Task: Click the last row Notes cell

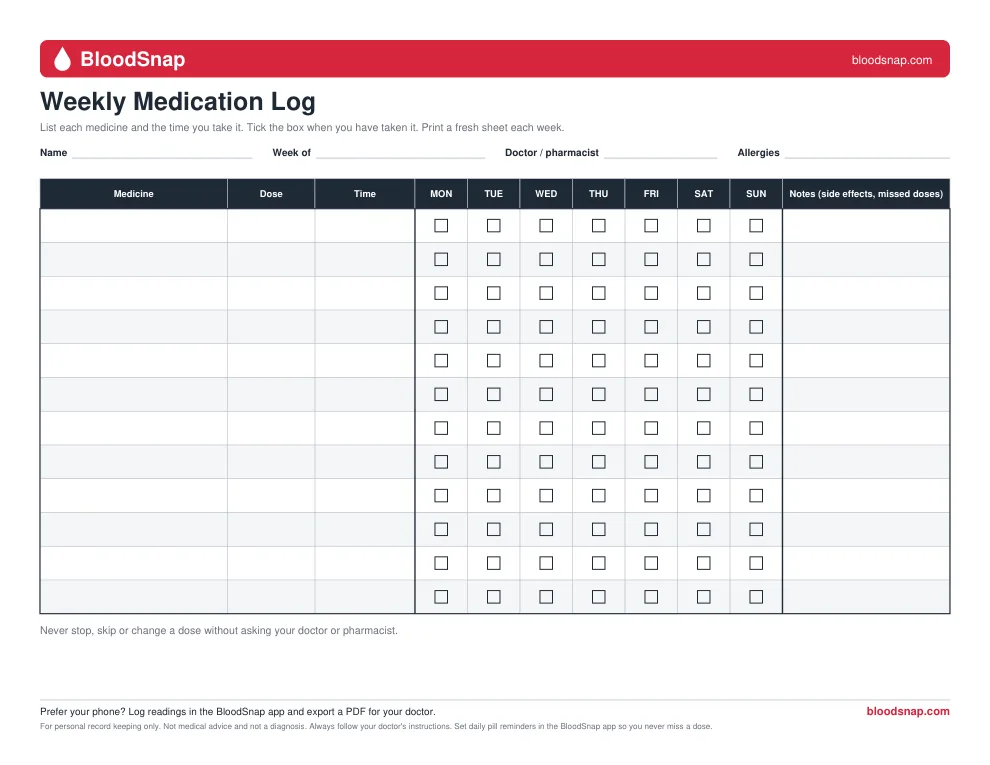Action: pyautogui.click(x=866, y=596)
